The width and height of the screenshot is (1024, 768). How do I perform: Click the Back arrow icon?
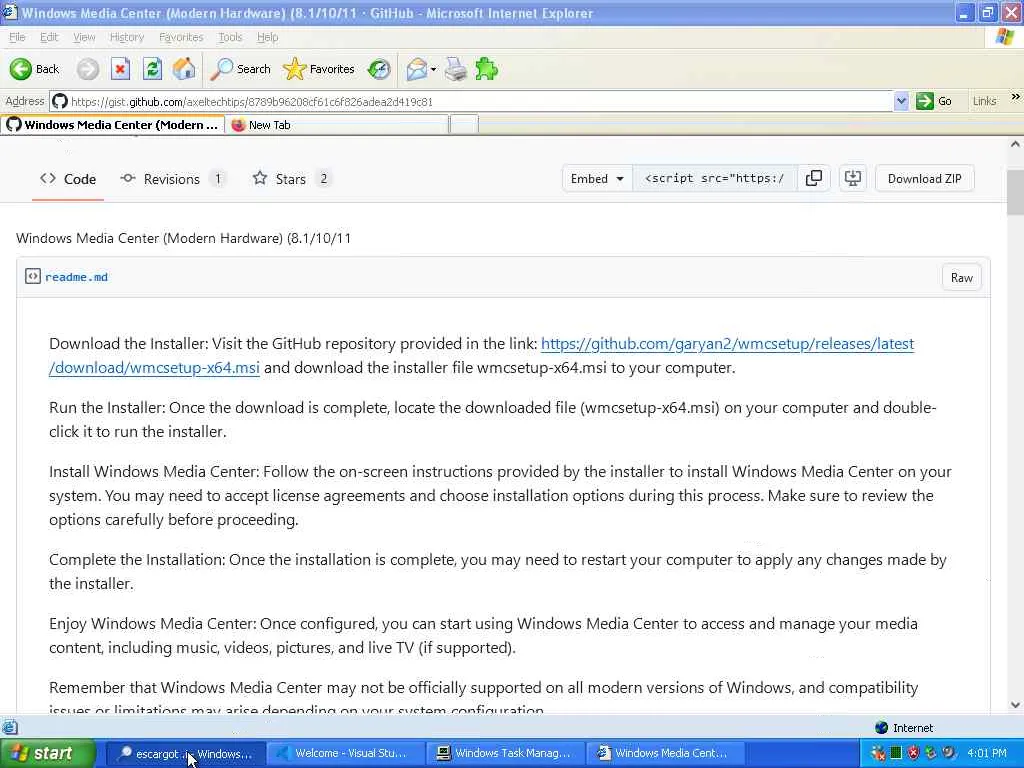point(21,69)
